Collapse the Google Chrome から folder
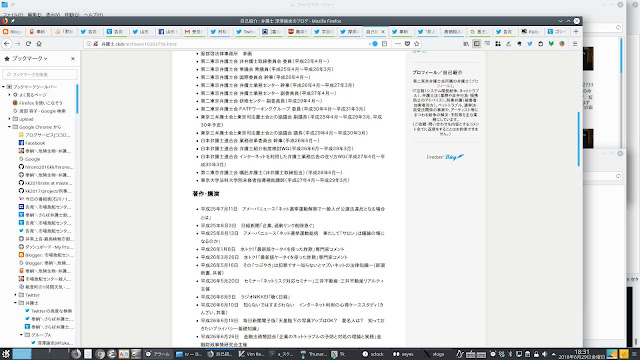Viewport: 640px width, 360px height. 10,127
